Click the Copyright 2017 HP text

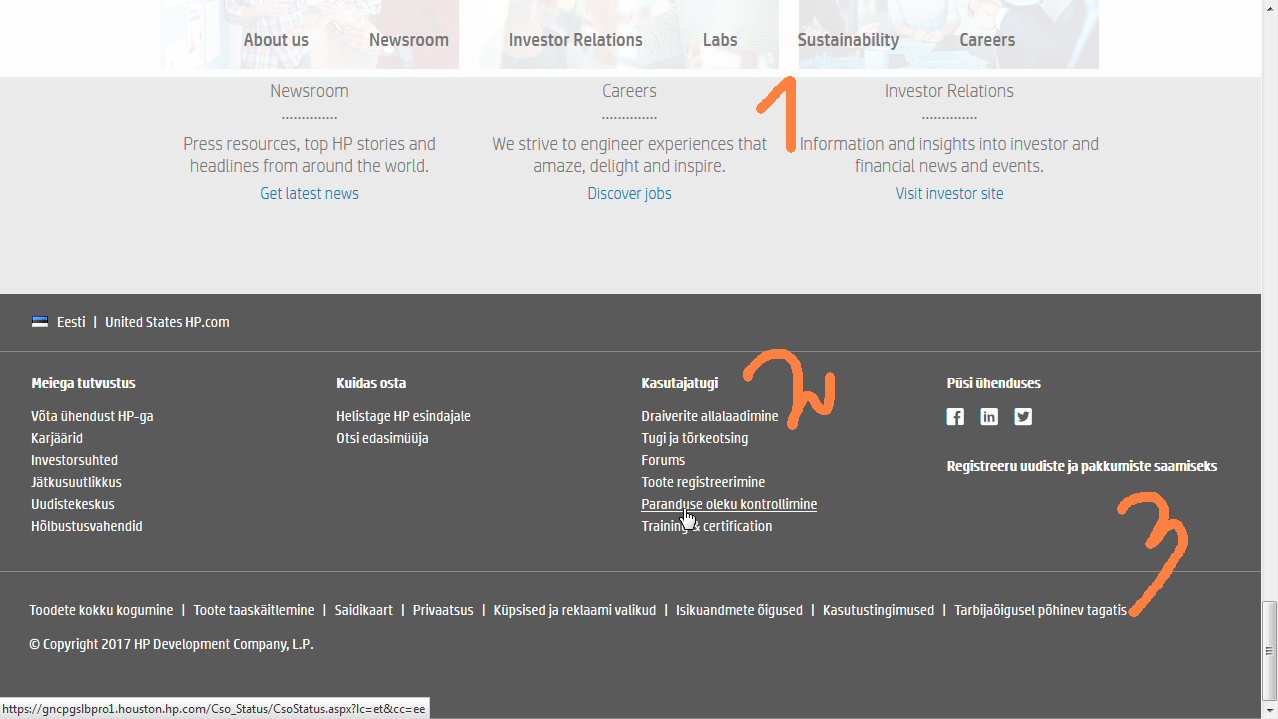(171, 644)
